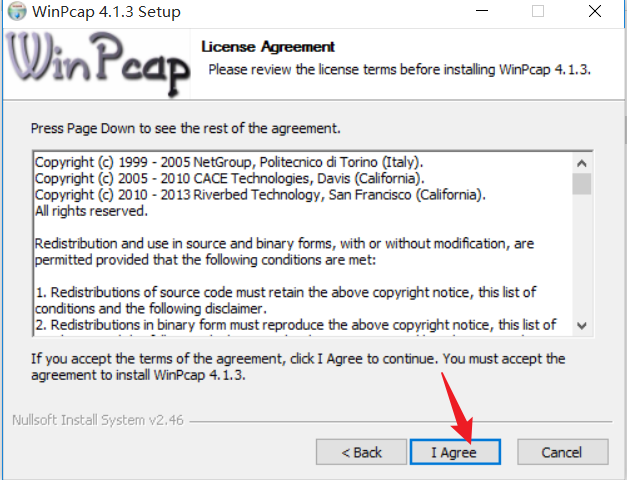Click the Riverbed Technology copyright line

(260, 195)
